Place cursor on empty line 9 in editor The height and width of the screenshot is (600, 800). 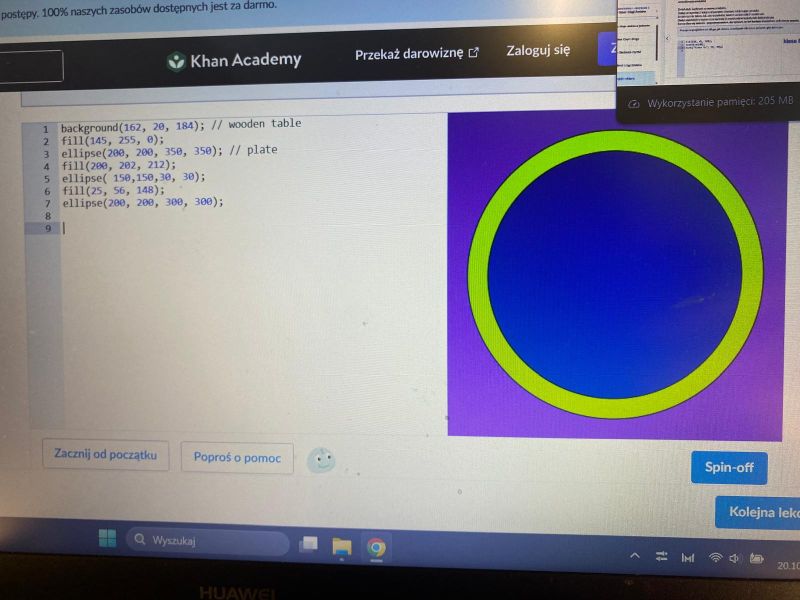click(200, 228)
